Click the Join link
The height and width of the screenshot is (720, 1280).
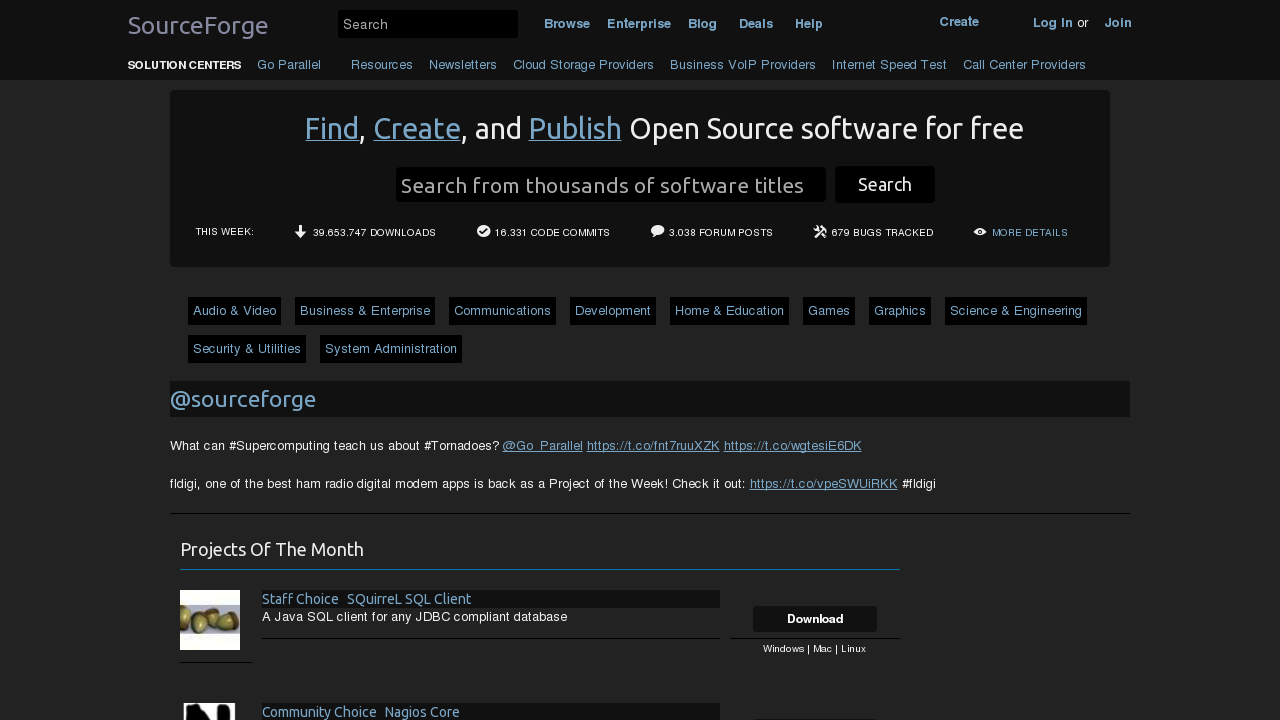click(x=1118, y=23)
